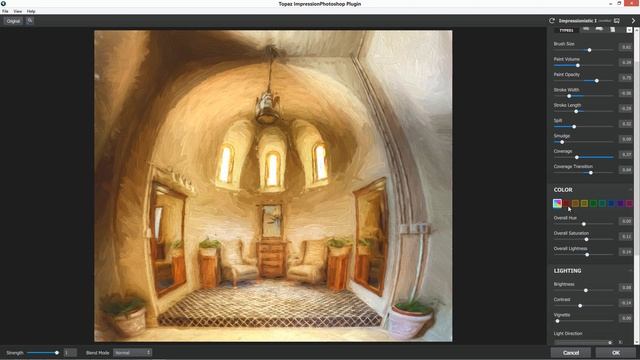
Task: Select the magenta color swatch
Action: coord(629,203)
